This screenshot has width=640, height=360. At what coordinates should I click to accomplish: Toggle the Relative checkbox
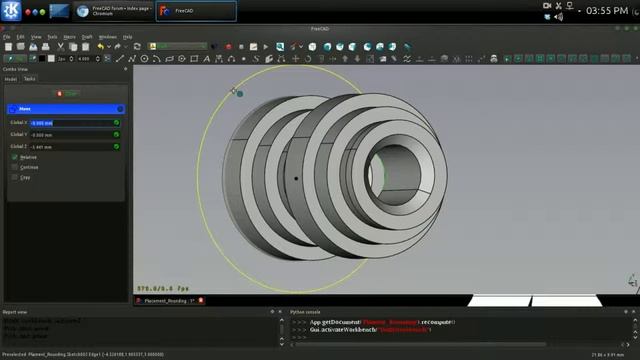coord(15,157)
